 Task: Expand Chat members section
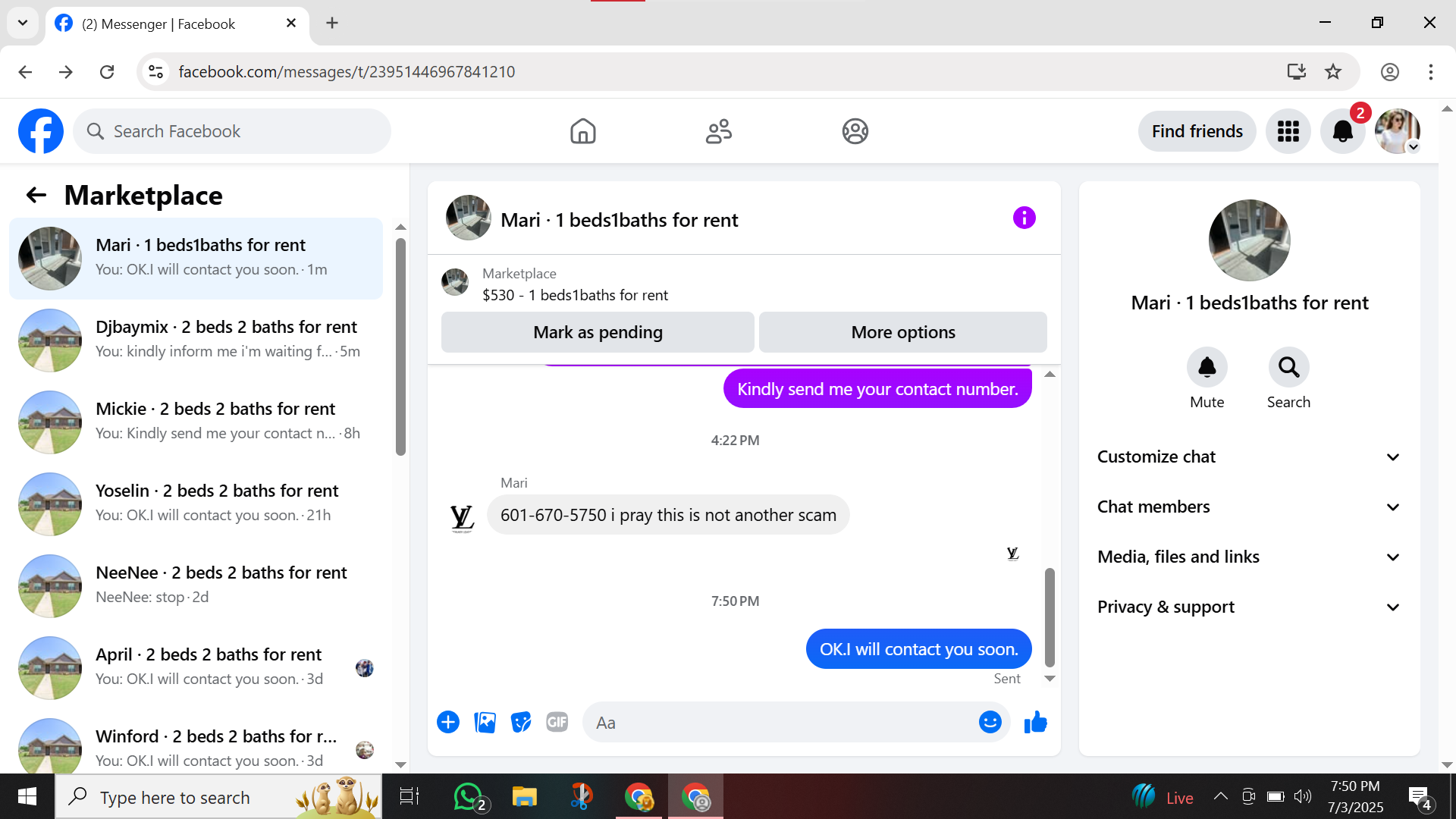click(x=1249, y=507)
